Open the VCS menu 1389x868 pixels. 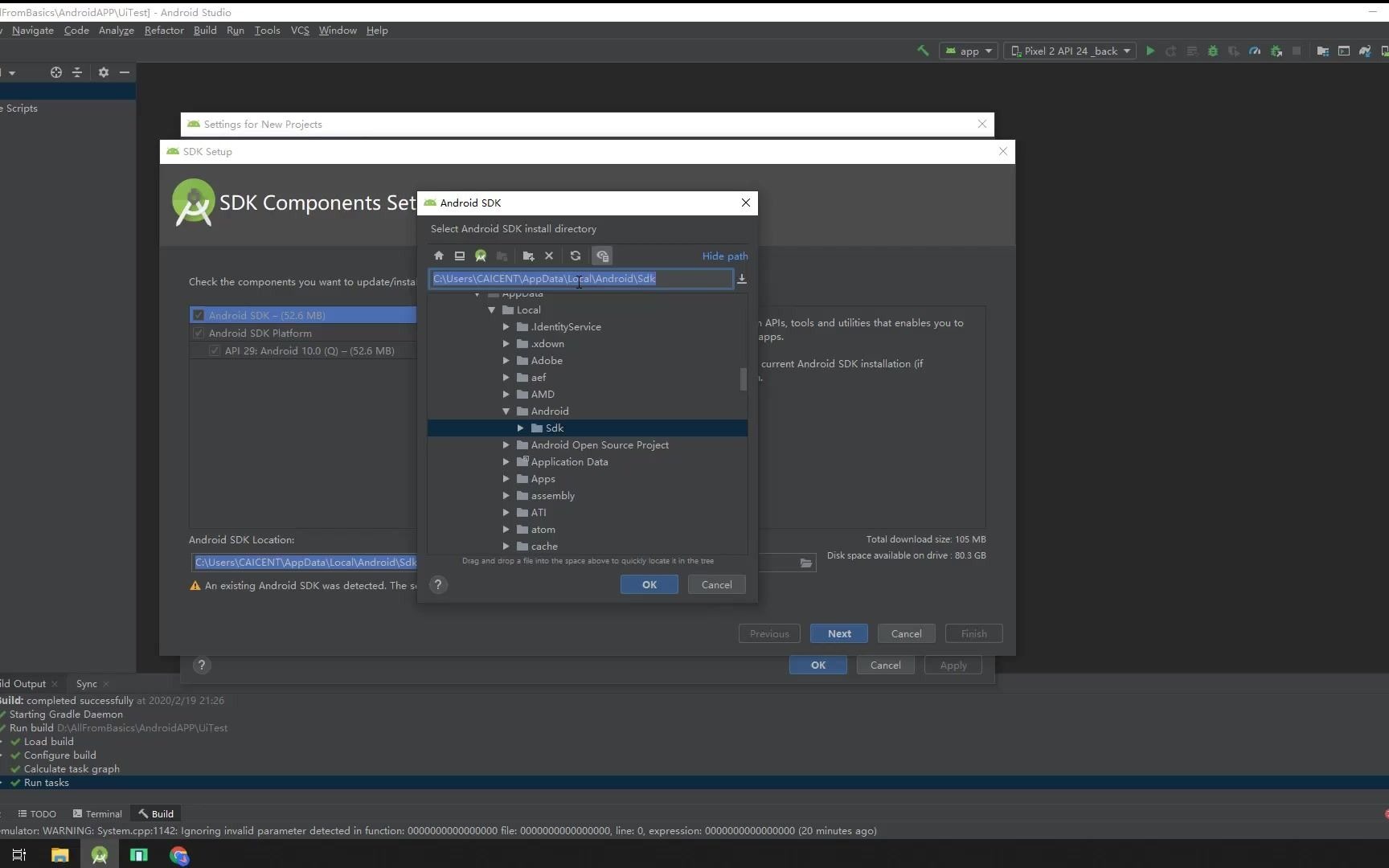pos(300,31)
